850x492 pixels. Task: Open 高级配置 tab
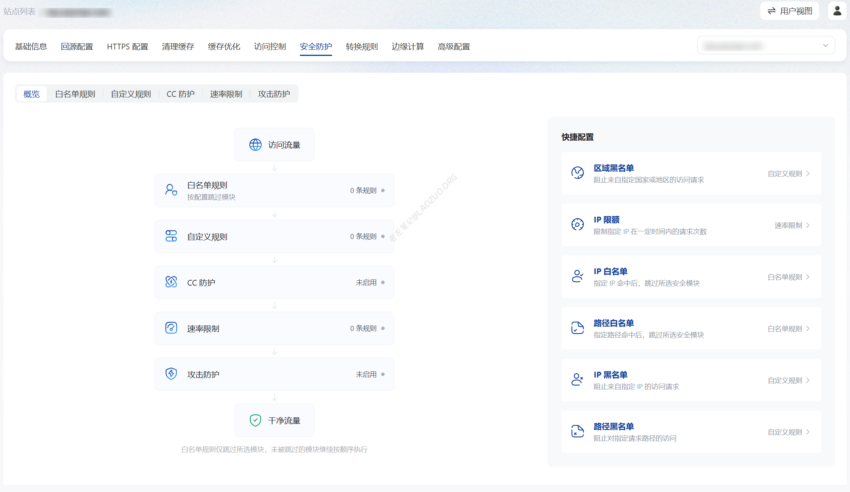tap(454, 47)
